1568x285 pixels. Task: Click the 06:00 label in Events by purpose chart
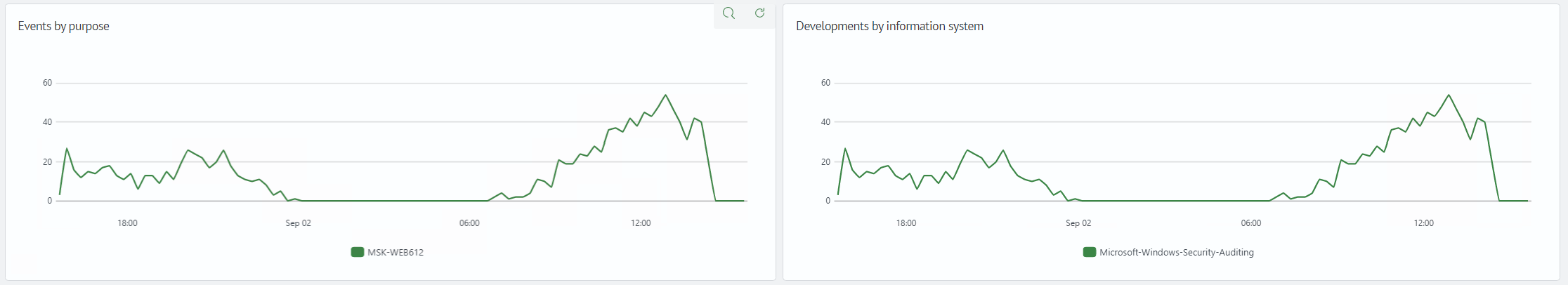tap(469, 223)
